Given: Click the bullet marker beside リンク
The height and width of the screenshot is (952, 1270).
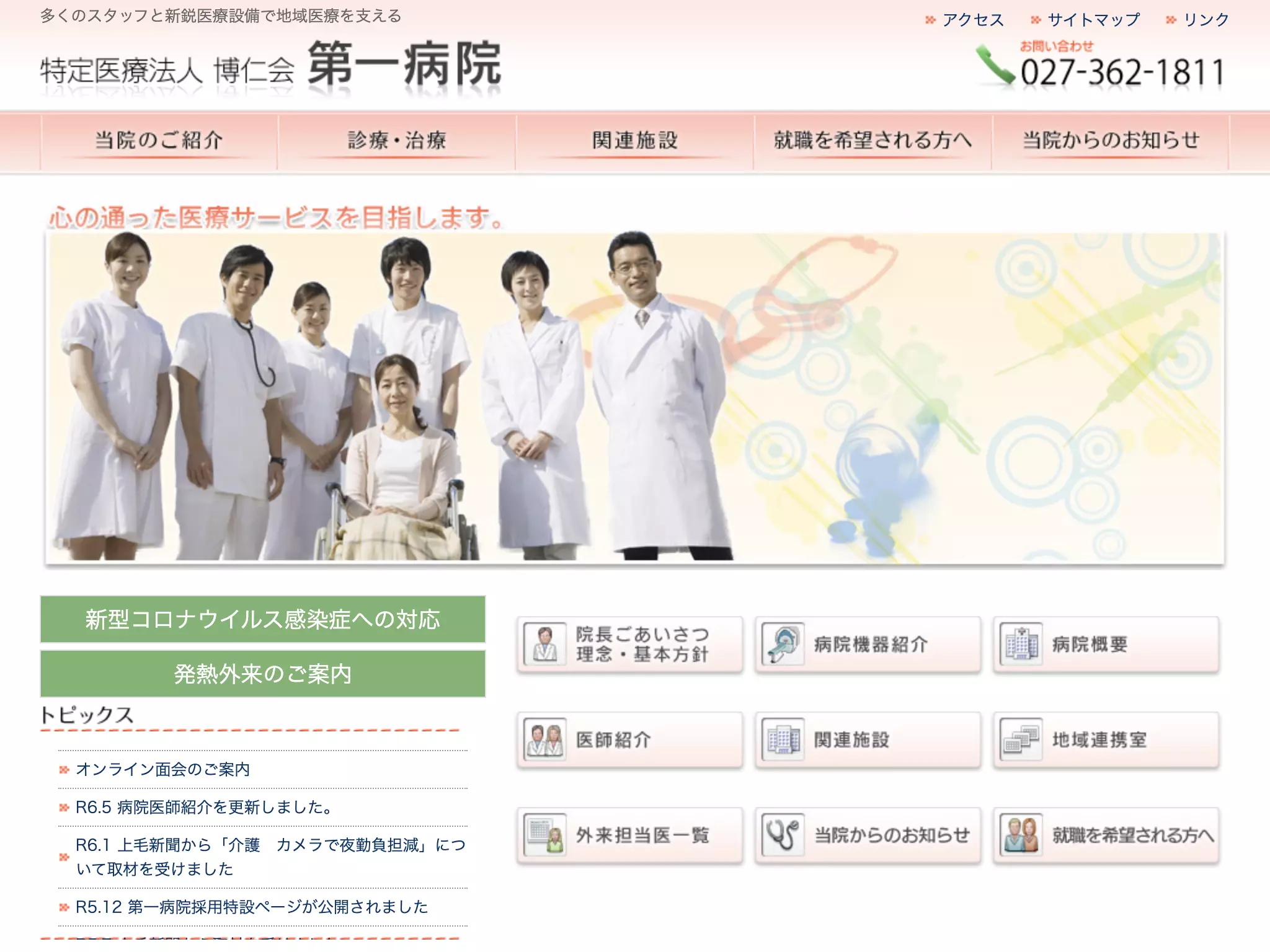Looking at the screenshot, I should coord(1171,20).
